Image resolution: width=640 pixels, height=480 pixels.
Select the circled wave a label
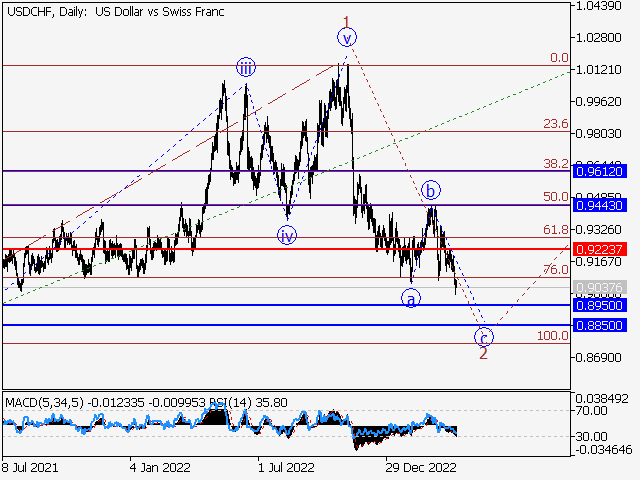411,298
